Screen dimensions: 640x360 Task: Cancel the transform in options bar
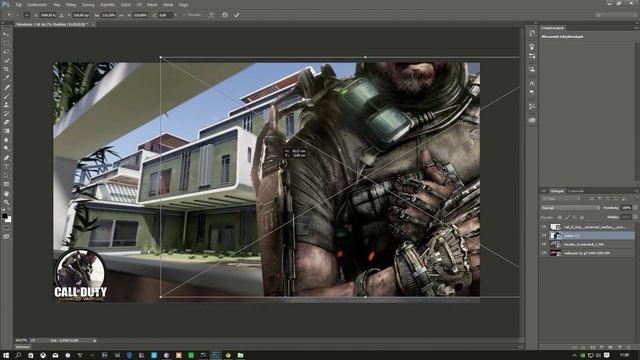(x=225, y=15)
